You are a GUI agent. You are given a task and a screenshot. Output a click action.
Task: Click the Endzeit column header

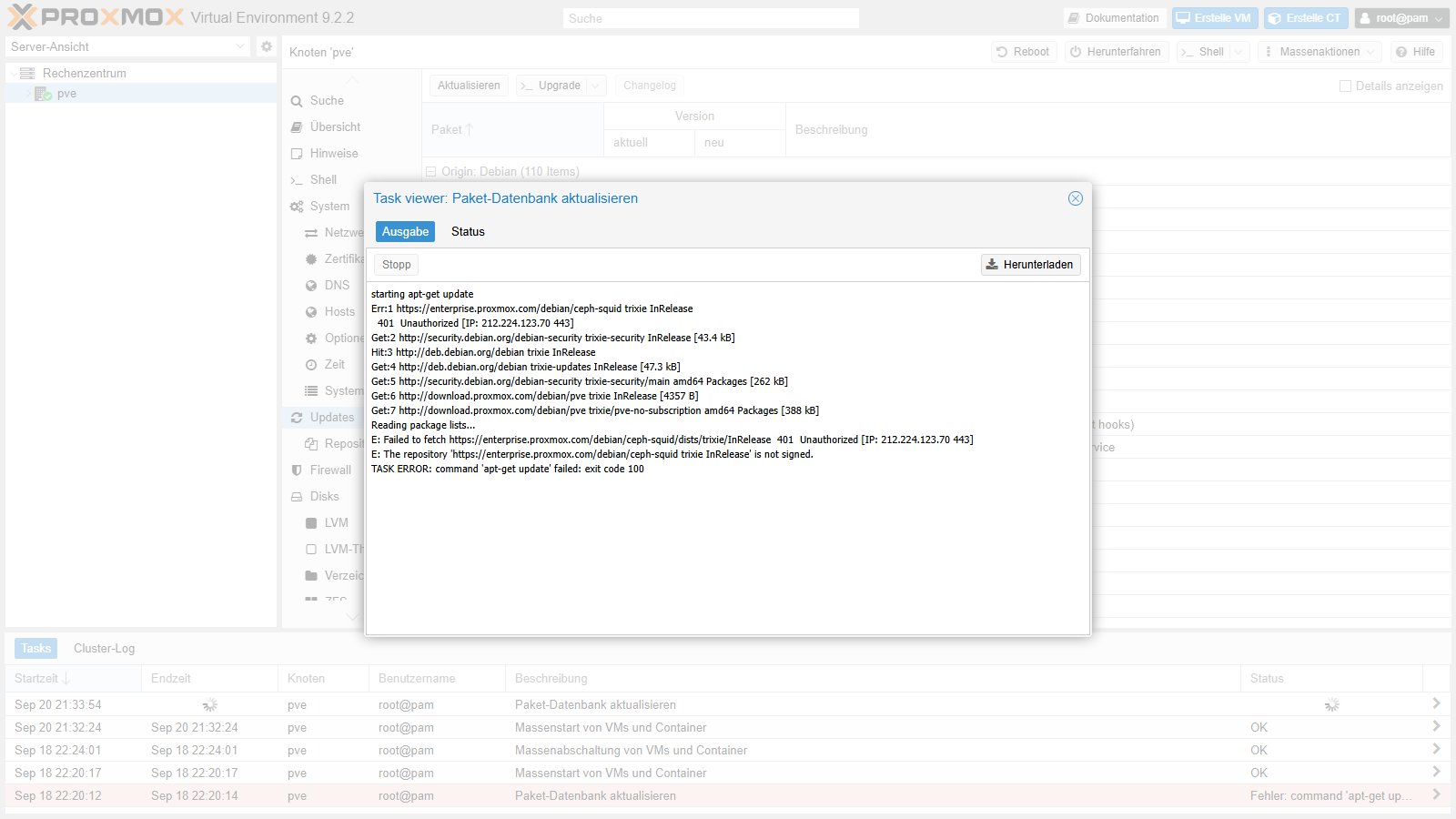[x=209, y=678]
